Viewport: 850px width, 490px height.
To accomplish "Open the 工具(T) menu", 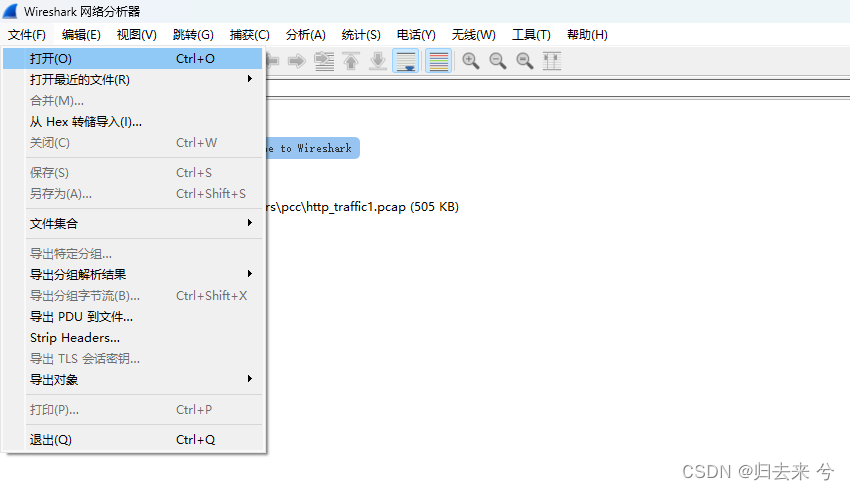I will [531, 35].
